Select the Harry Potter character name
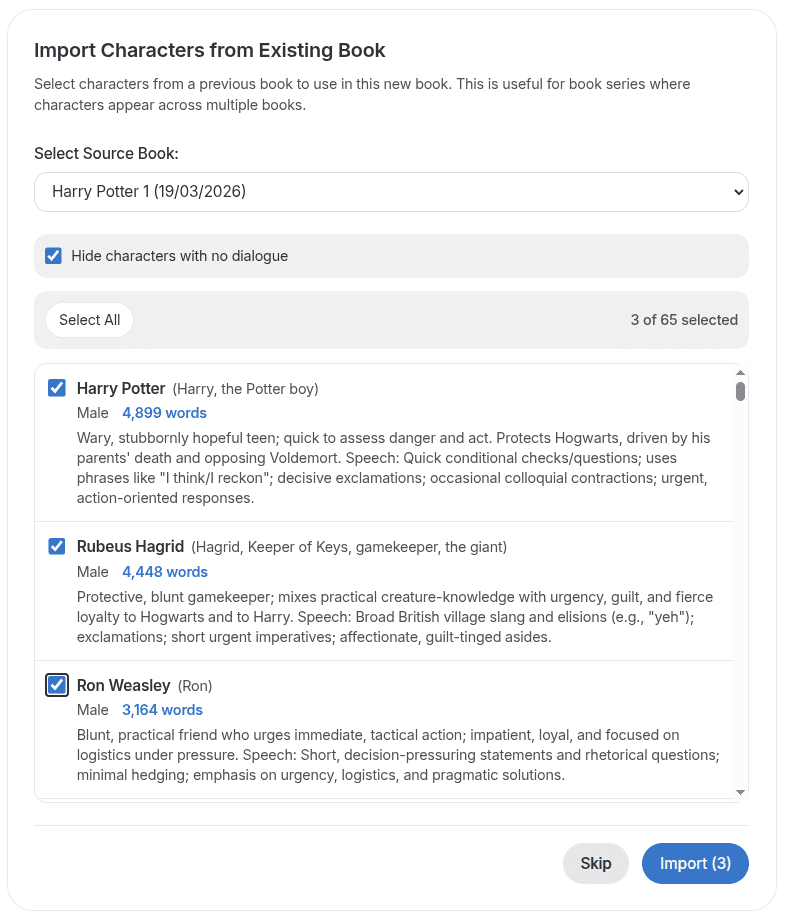The width and height of the screenshot is (788, 922). [x=121, y=388]
